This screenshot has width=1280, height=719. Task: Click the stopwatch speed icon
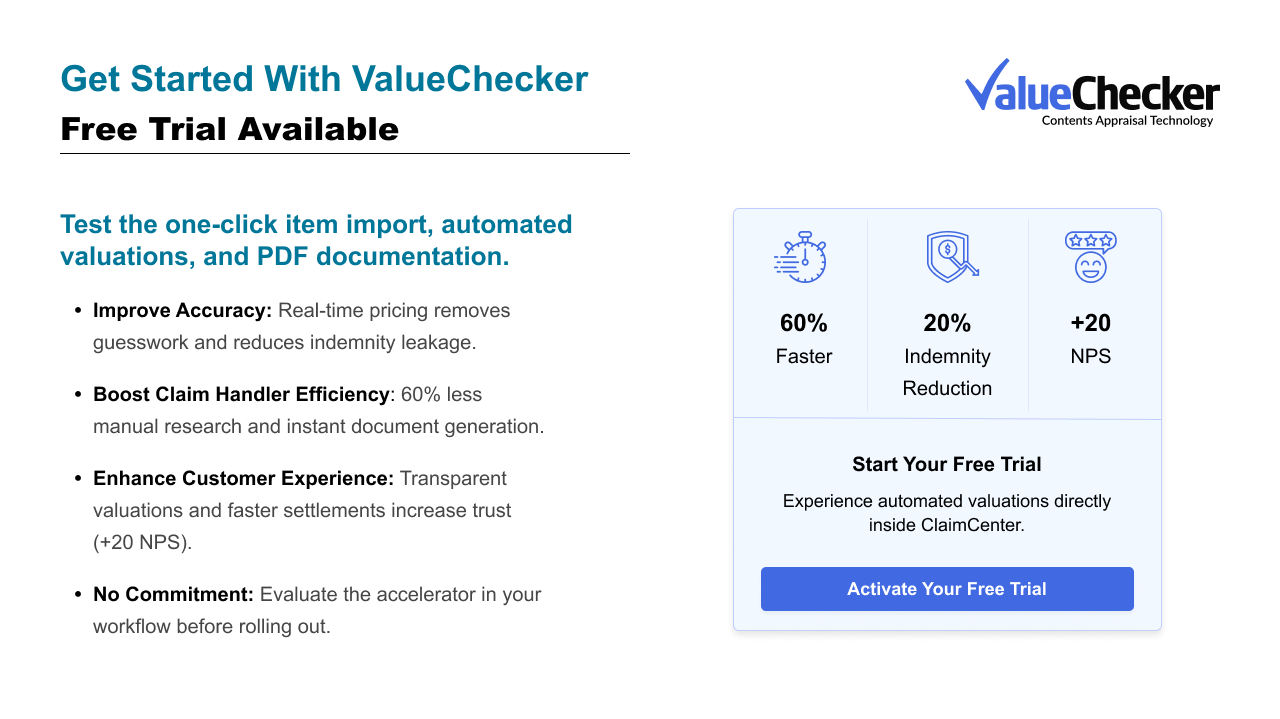801,257
